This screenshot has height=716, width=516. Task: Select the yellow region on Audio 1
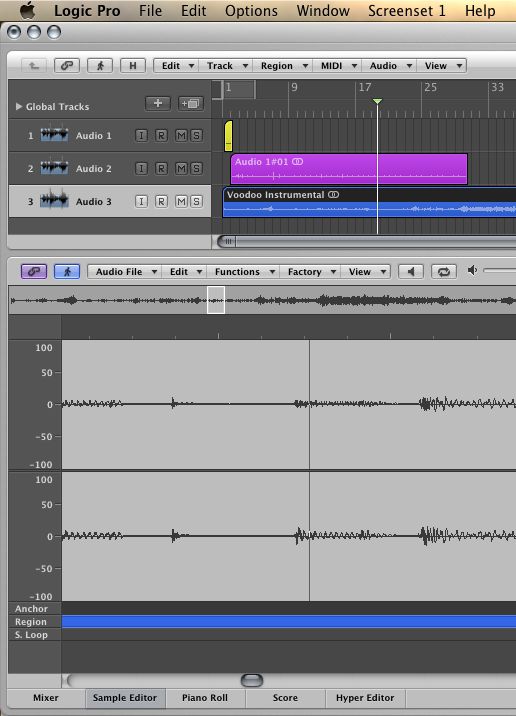(x=228, y=136)
